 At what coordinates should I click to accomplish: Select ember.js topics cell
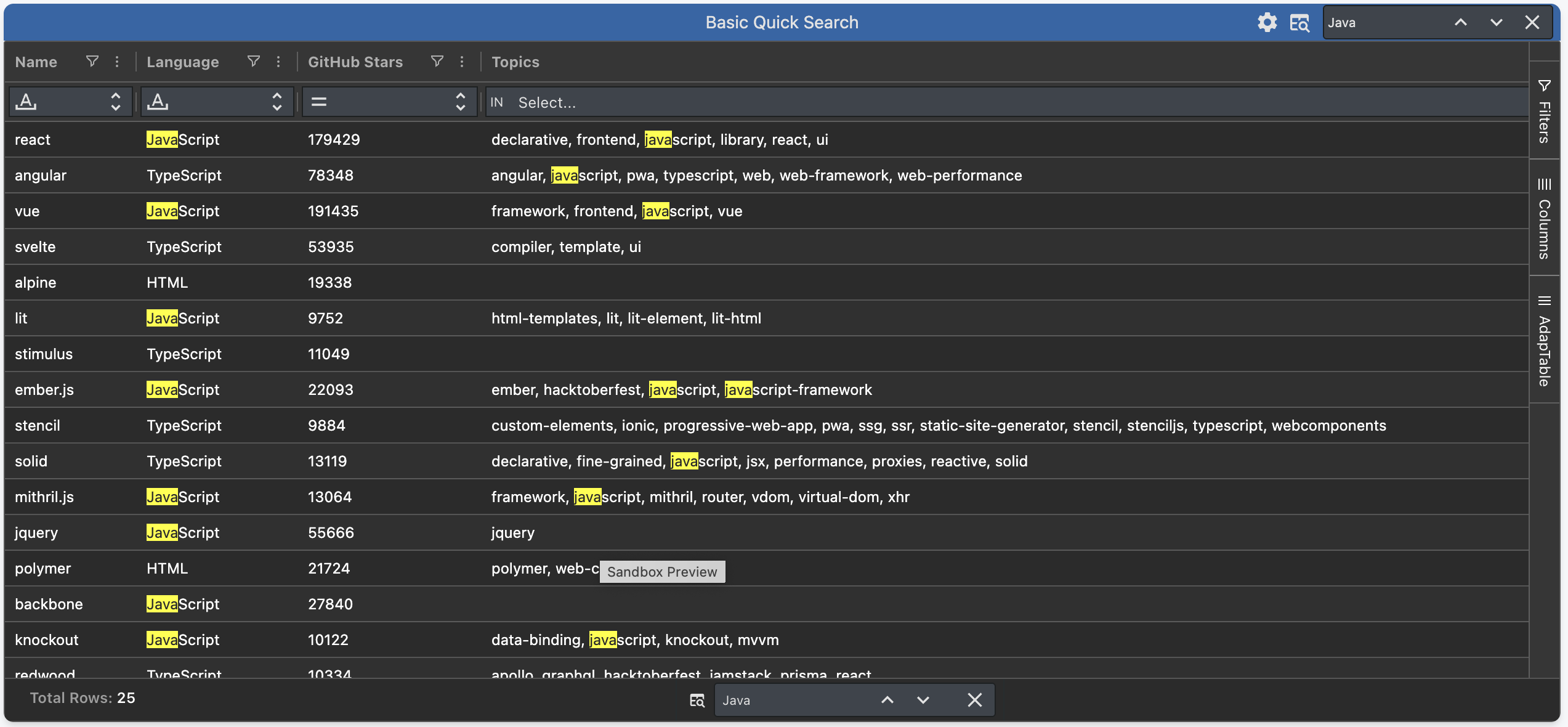pos(1005,390)
